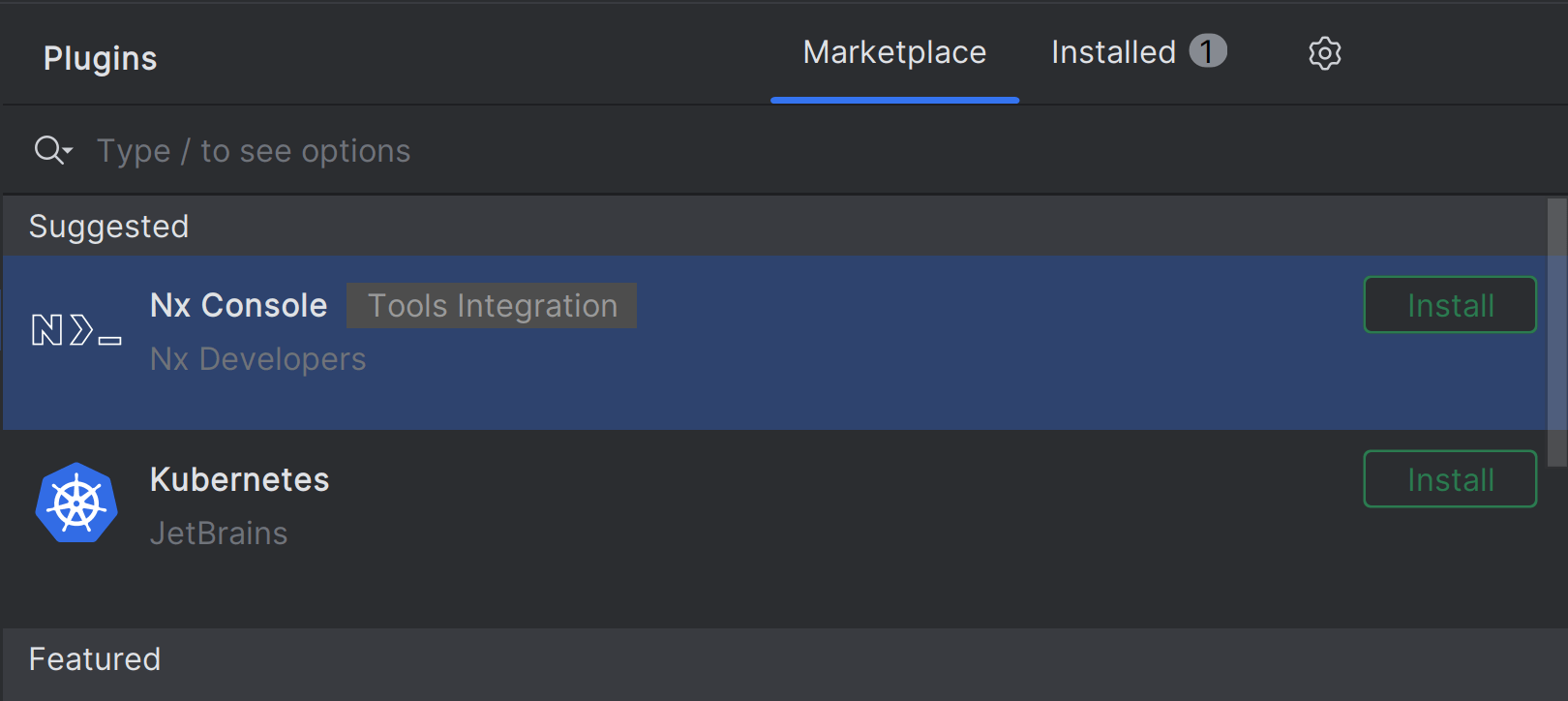This screenshot has width=1568, height=701.
Task: Click the search magnifier icon
Action: tap(47, 150)
